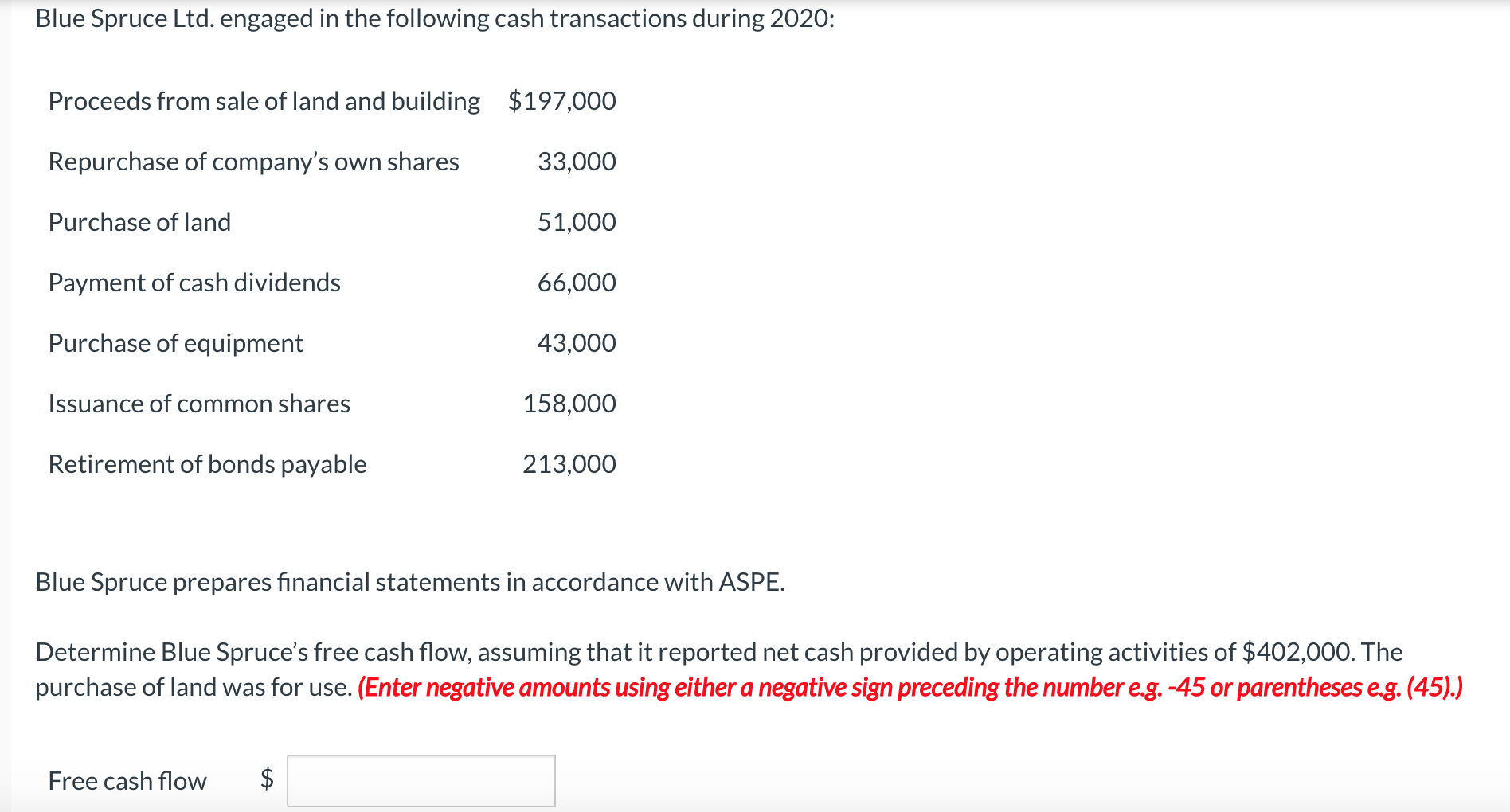Click Proceeds from sale of land and building
The image size is (1510, 812).
tap(264, 101)
